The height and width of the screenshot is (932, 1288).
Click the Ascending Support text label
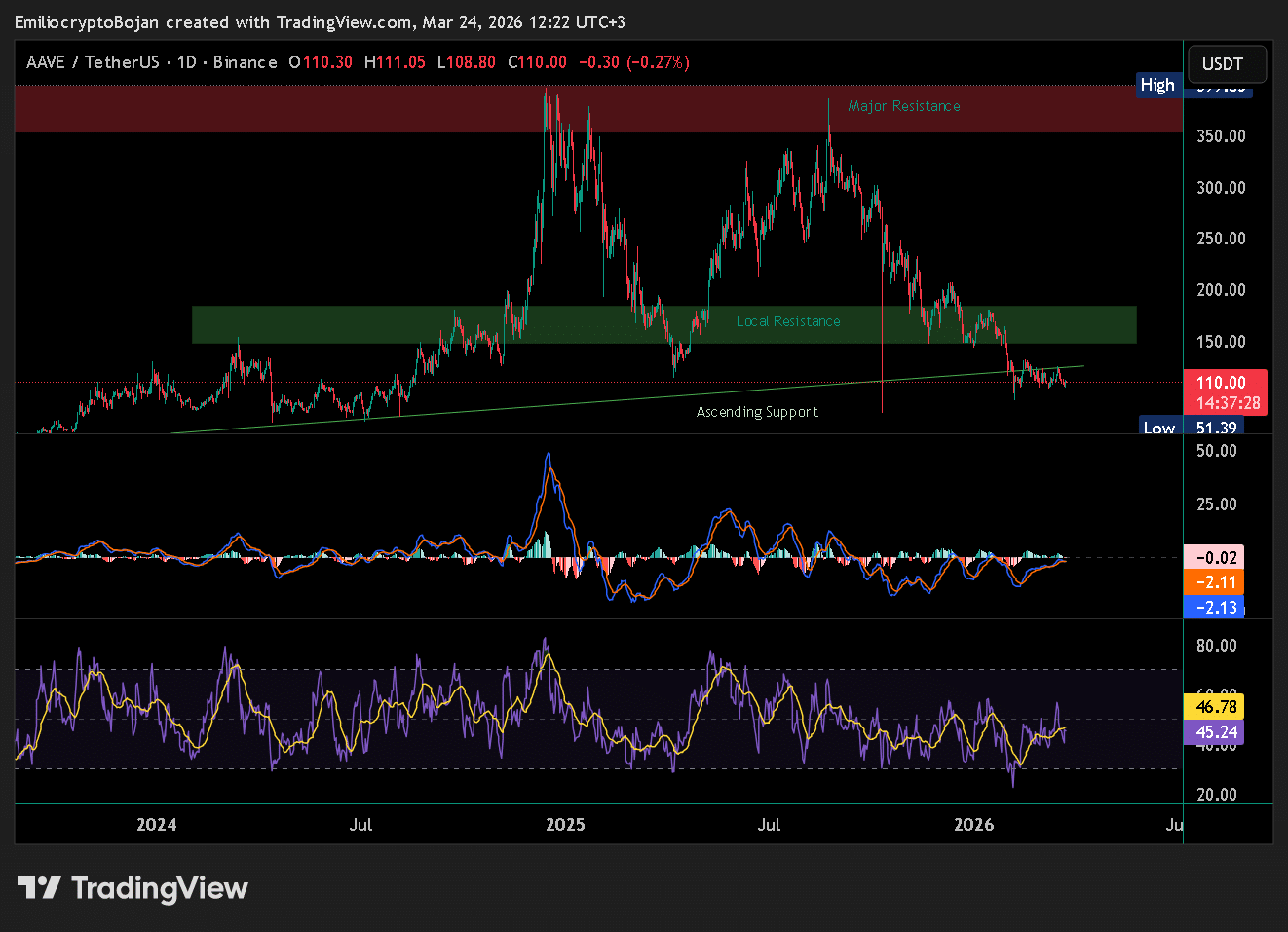(x=757, y=412)
